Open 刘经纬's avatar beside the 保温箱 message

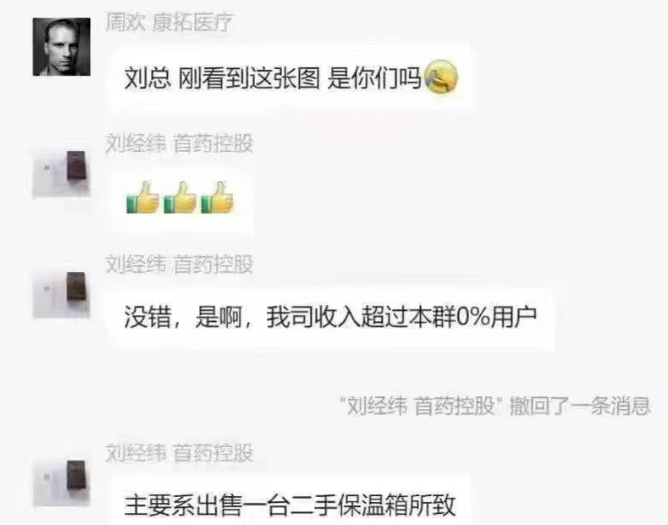tap(62, 482)
